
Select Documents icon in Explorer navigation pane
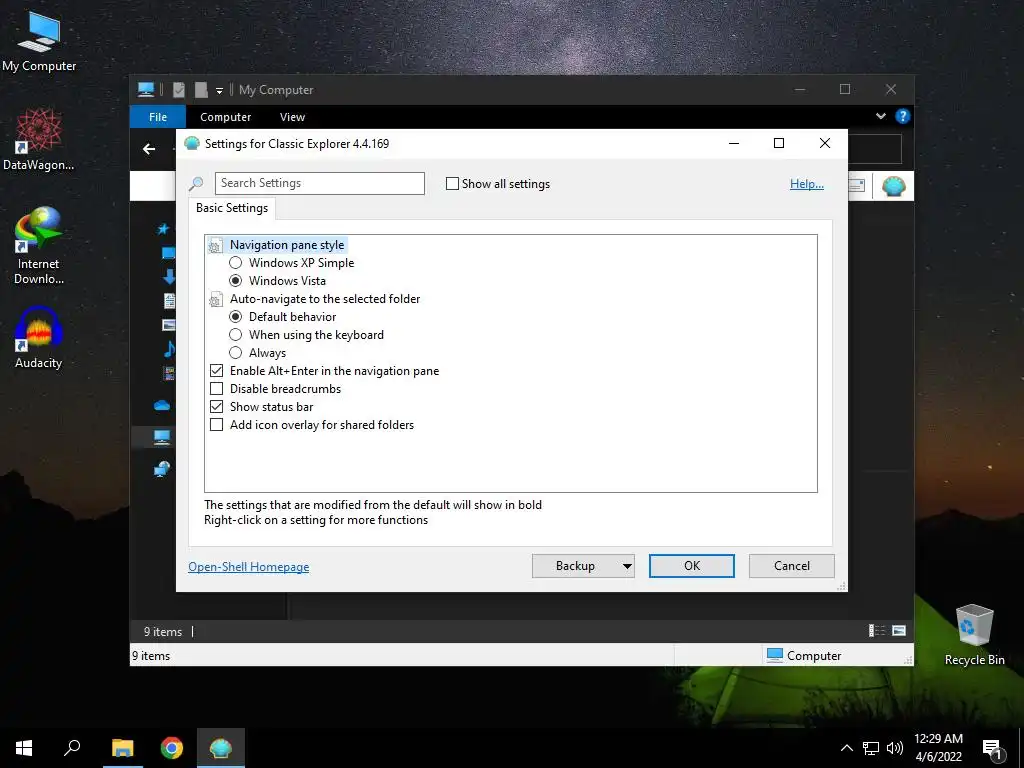(x=169, y=300)
